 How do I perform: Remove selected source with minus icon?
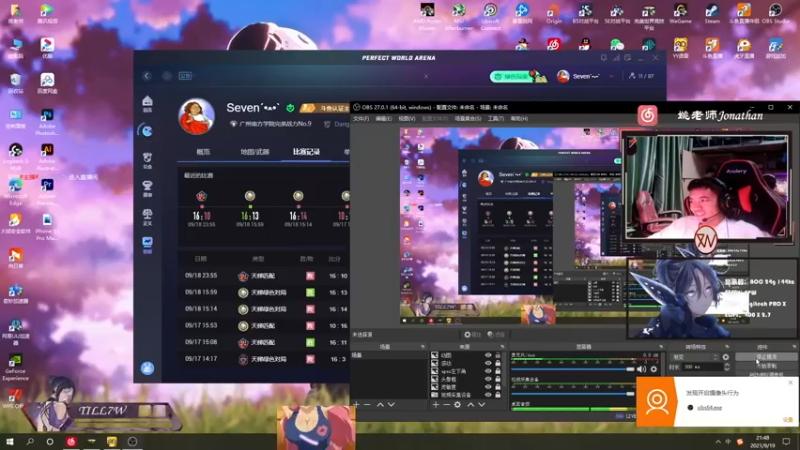click(x=446, y=405)
